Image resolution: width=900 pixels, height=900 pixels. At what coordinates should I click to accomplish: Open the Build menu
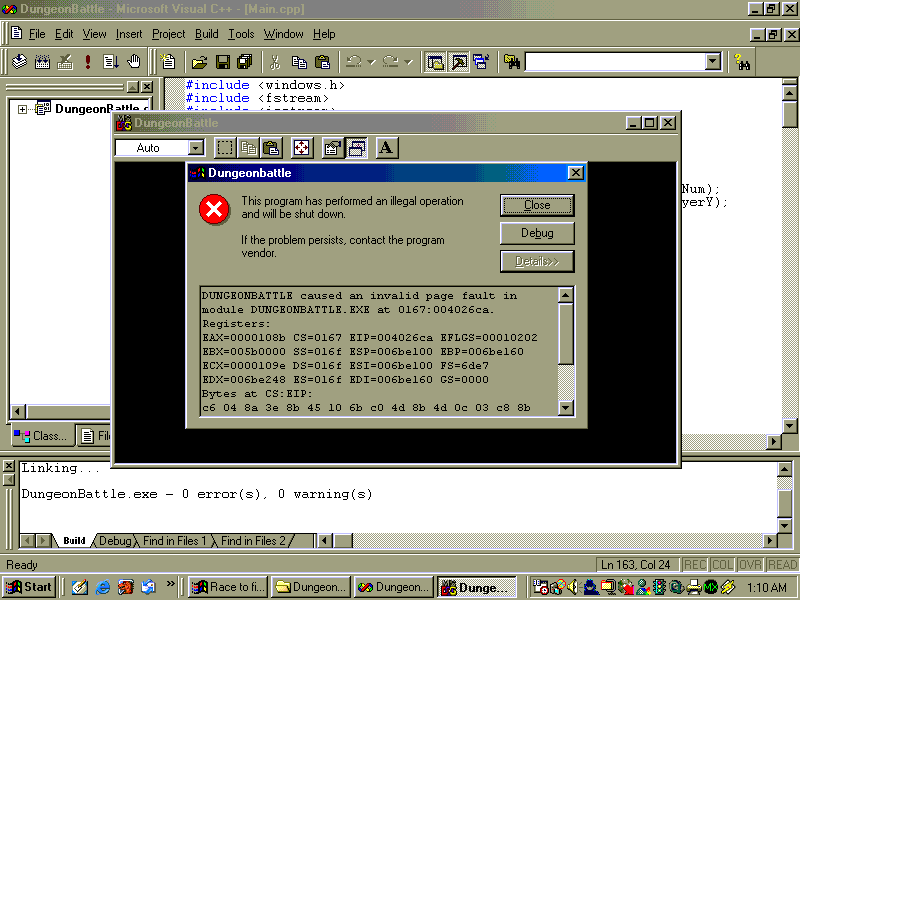[207, 34]
